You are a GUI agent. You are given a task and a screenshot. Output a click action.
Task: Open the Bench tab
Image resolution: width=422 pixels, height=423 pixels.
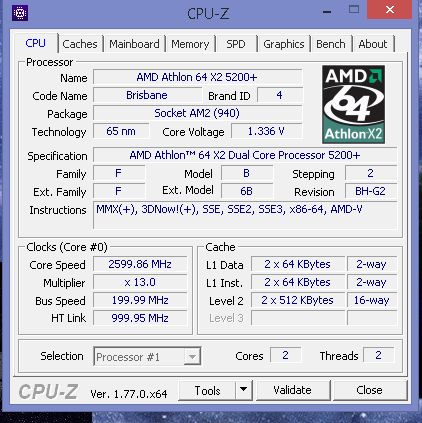[331, 44]
